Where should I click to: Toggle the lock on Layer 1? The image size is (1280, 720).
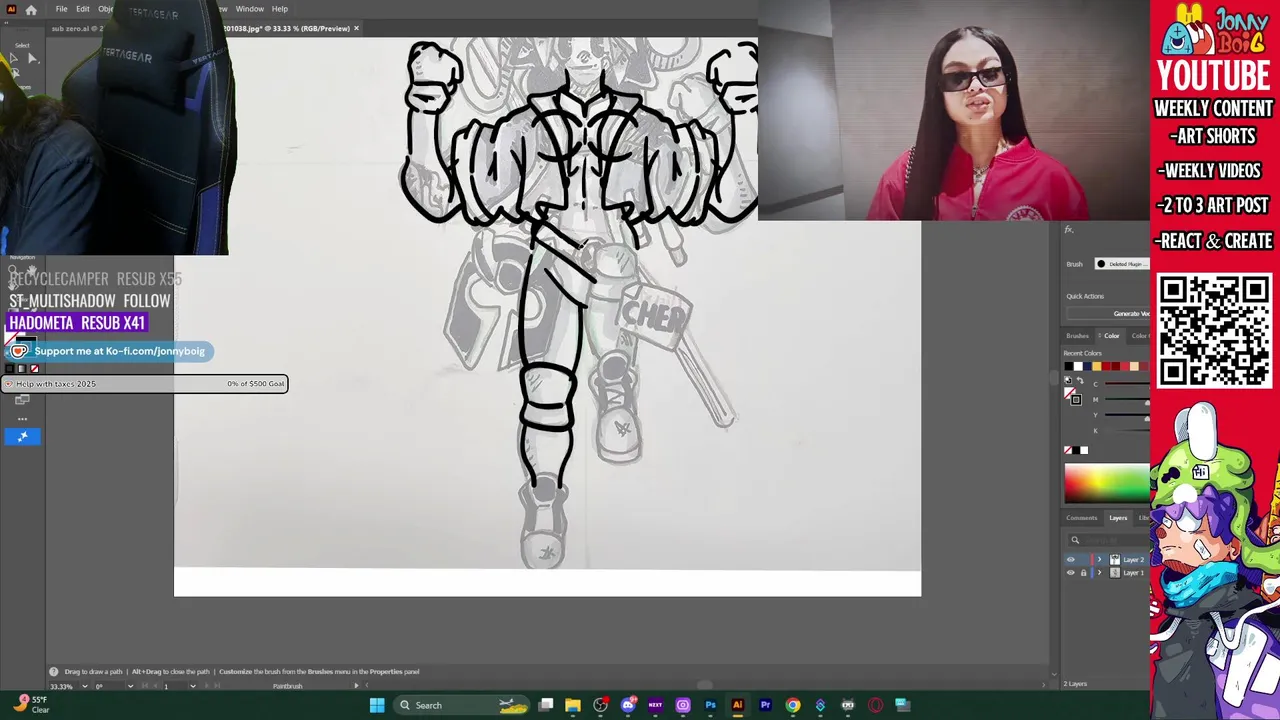(x=1083, y=573)
